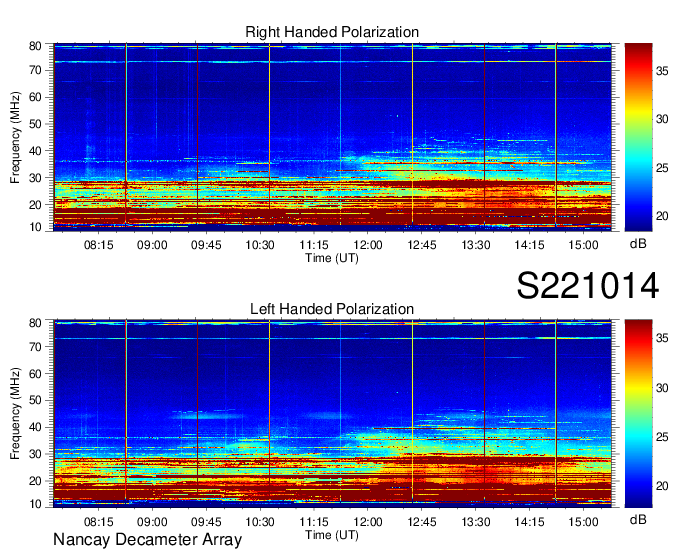Click the dB unit label under the bottom color bar
The image size is (680, 552).
638,519
